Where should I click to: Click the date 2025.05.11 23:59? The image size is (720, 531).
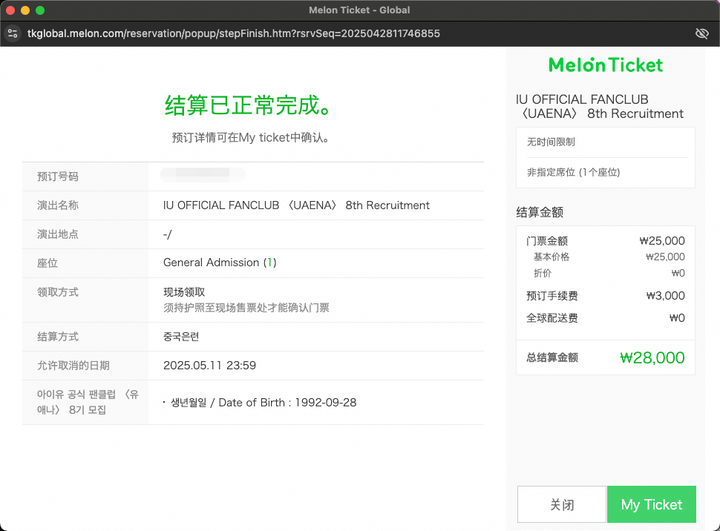210,366
